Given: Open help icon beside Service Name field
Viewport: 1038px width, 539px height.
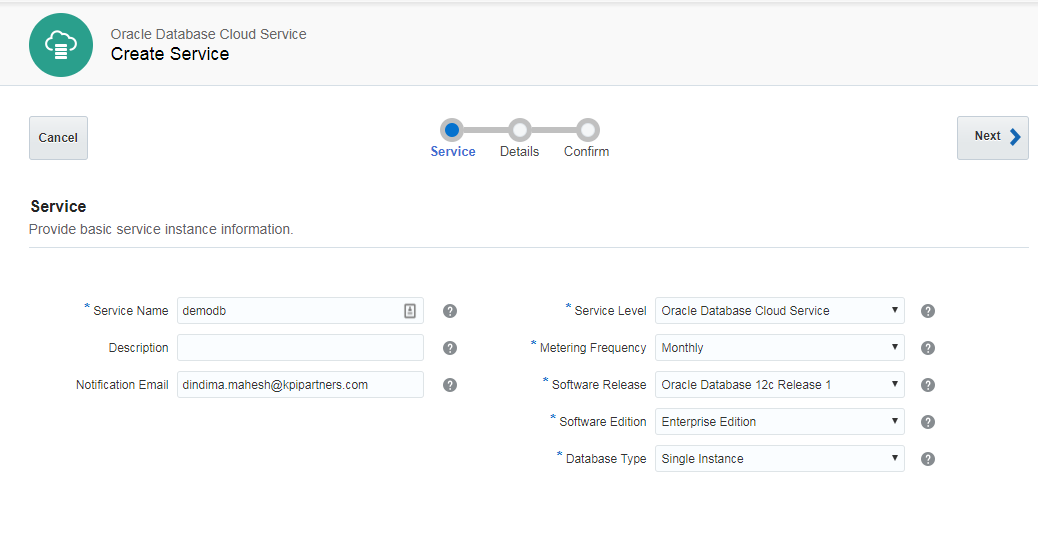Looking at the screenshot, I should [450, 311].
